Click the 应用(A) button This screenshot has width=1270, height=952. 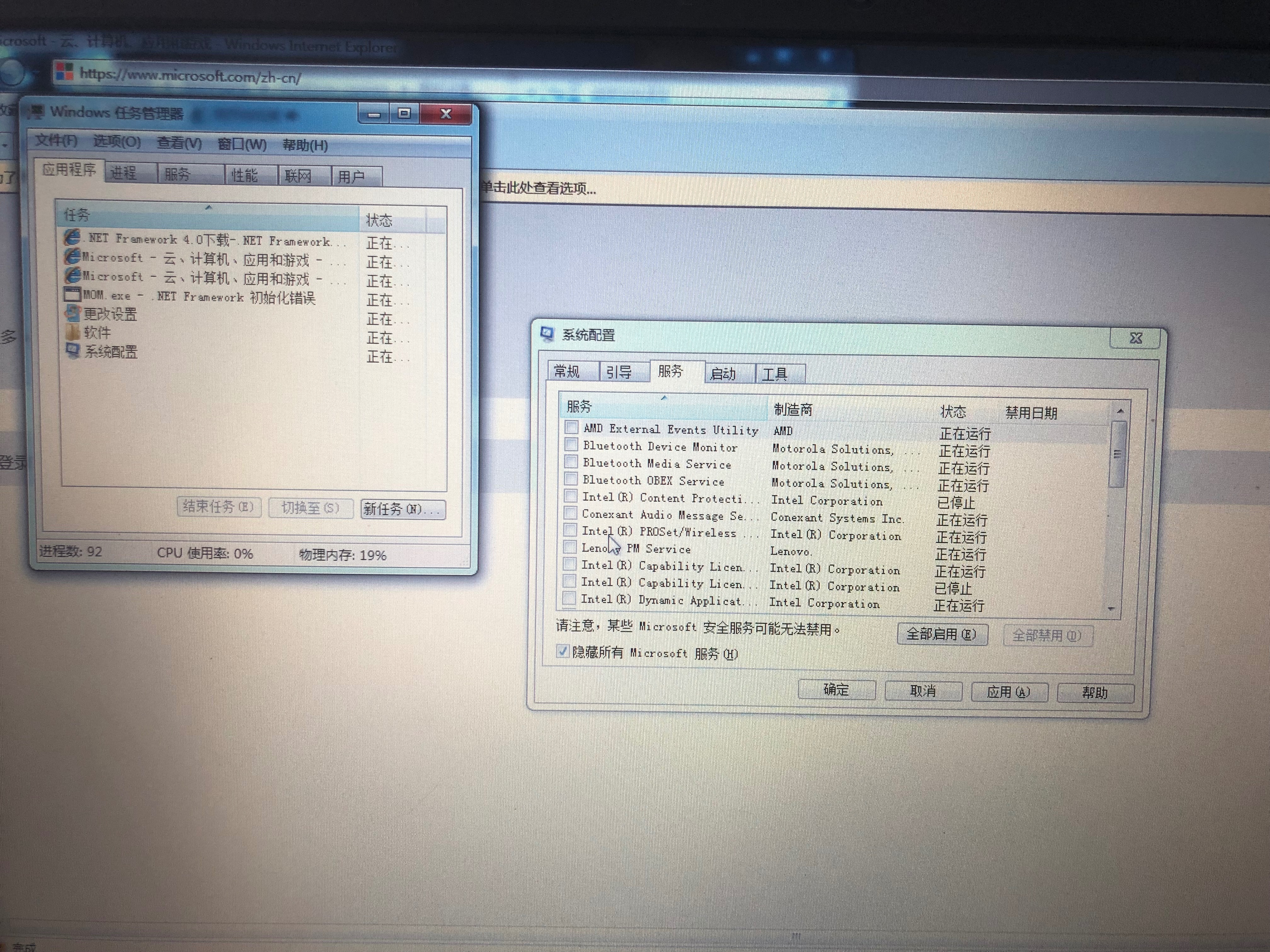(x=1009, y=692)
